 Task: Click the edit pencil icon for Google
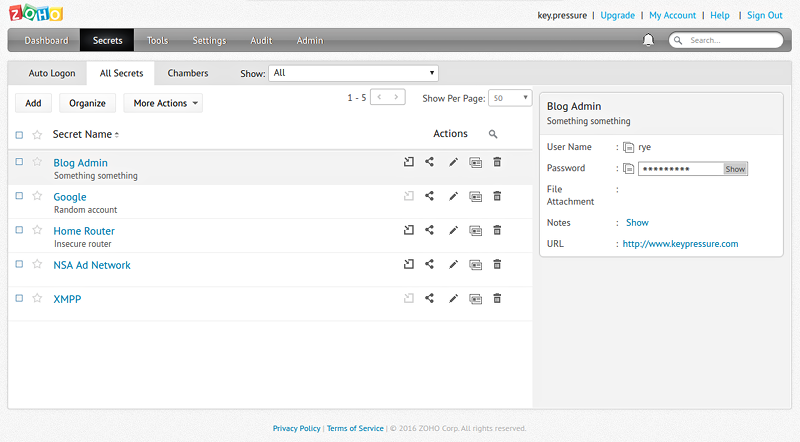coord(453,196)
